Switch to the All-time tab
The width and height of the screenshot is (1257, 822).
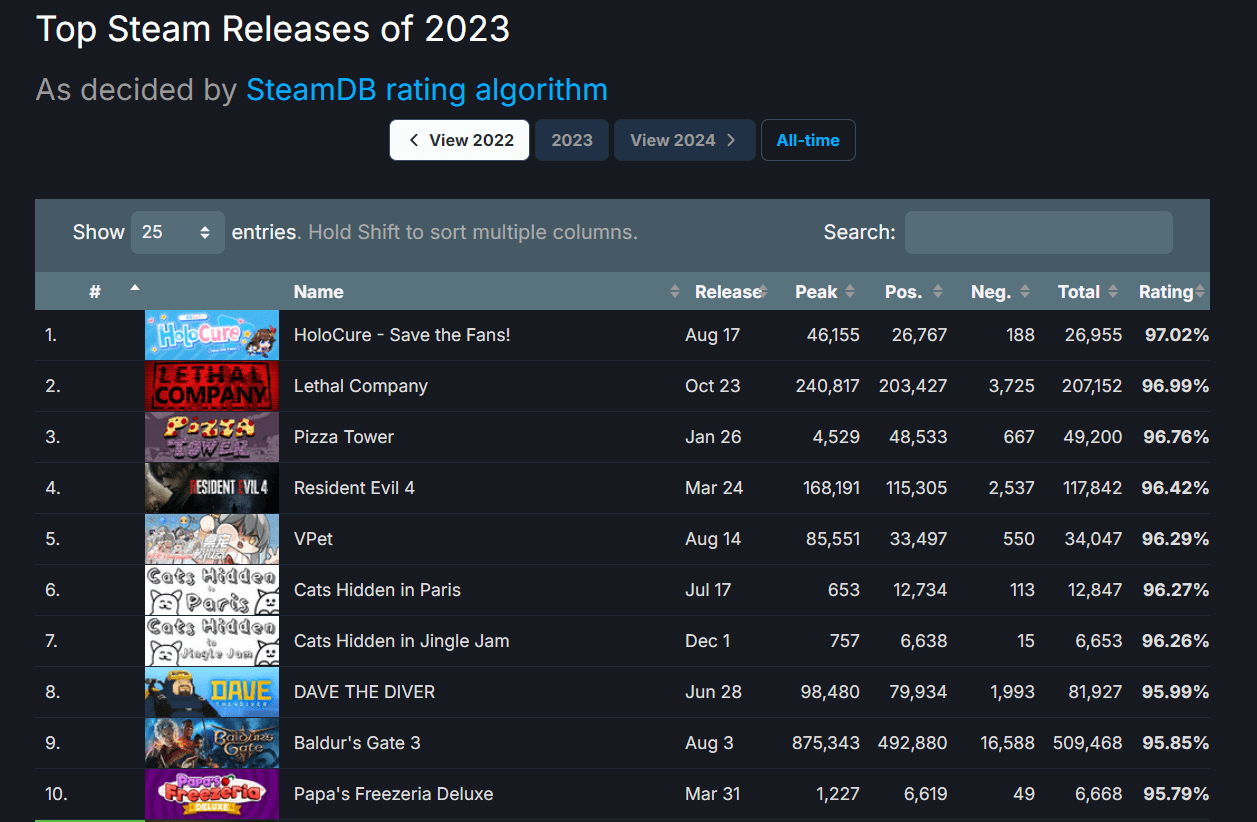pyautogui.click(x=808, y=140)
